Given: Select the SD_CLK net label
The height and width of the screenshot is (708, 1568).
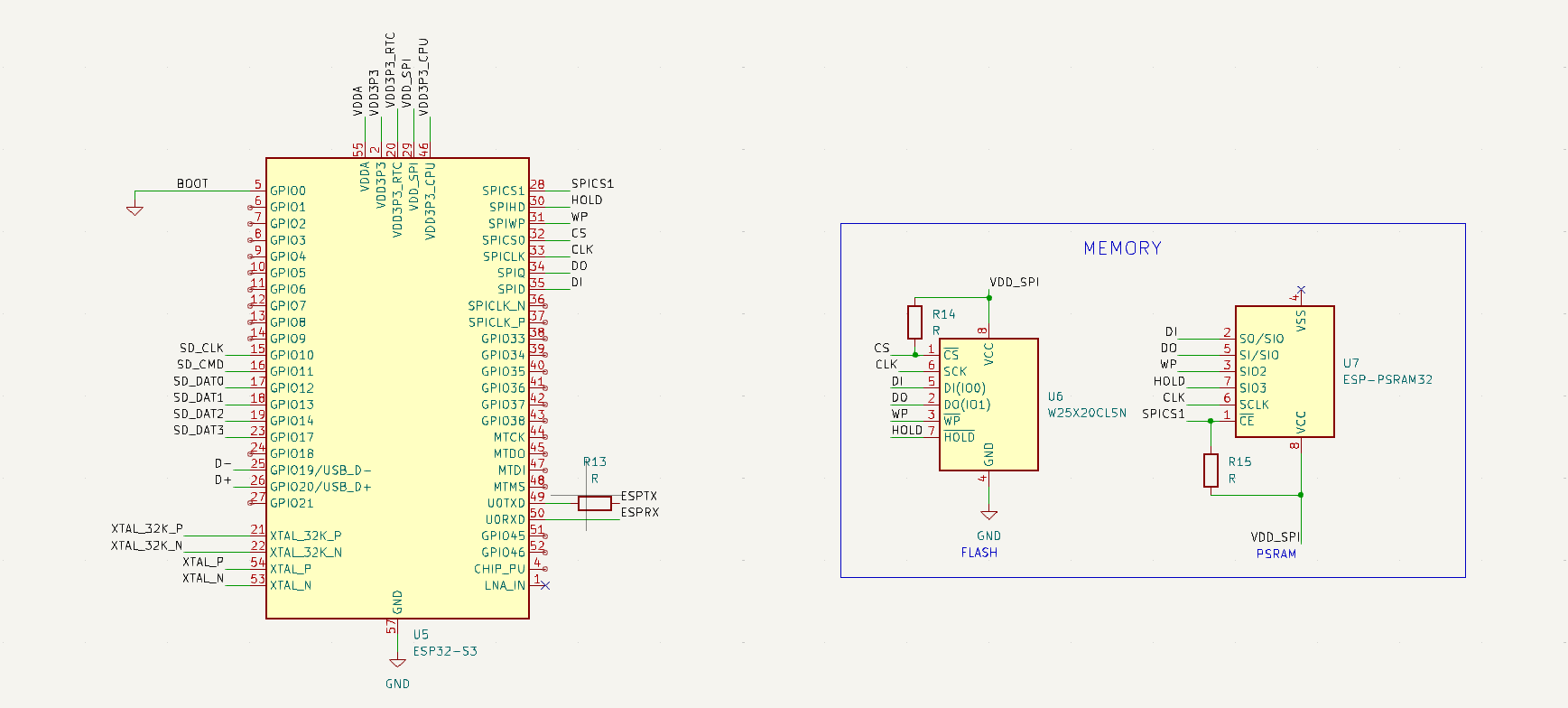Looking at the screenshot, I should click(x=201, y=348).
